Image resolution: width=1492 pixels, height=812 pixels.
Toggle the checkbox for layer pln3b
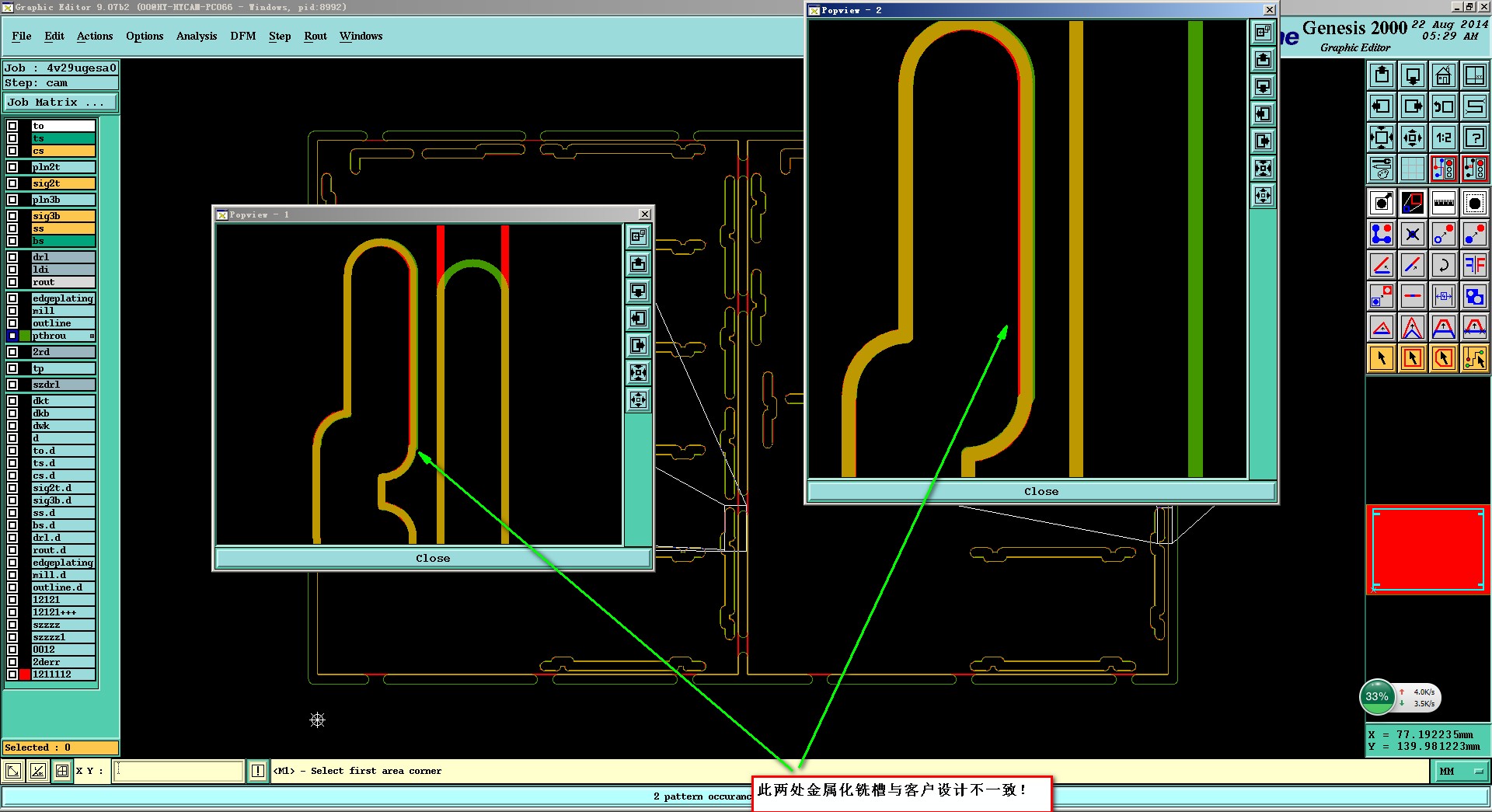[x=12, y=200]
